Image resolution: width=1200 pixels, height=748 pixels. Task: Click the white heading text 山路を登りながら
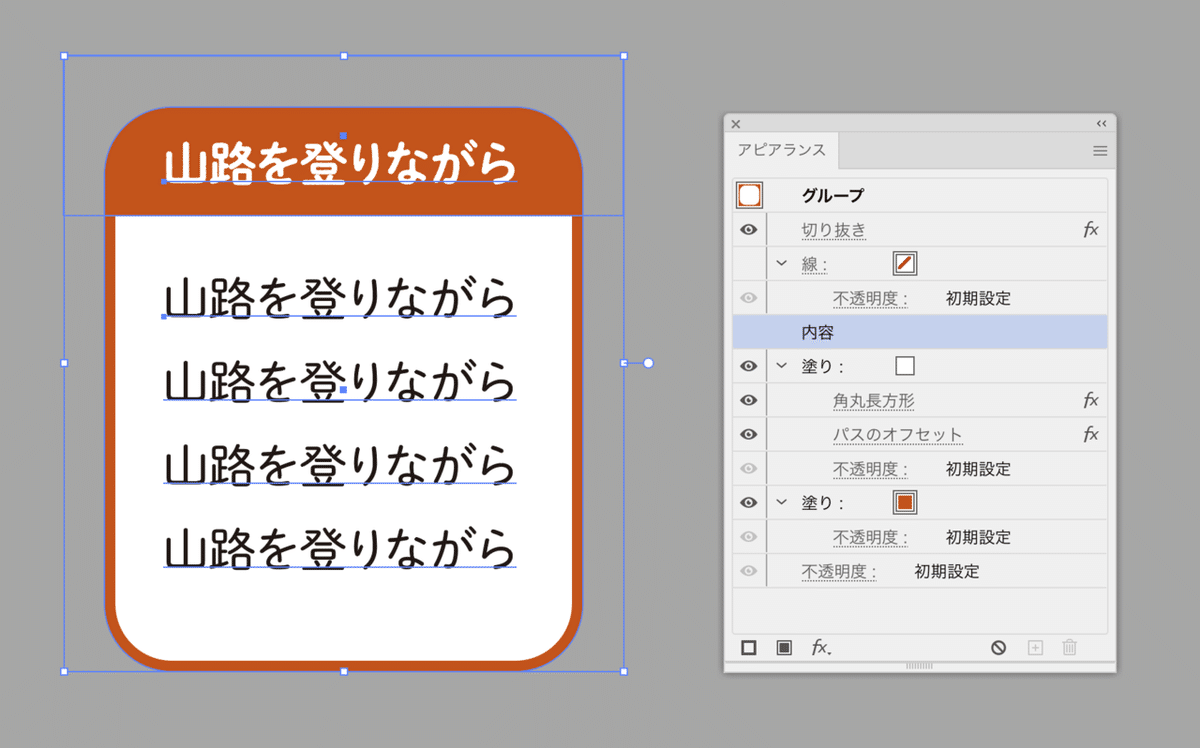click(x=341, y=165)
